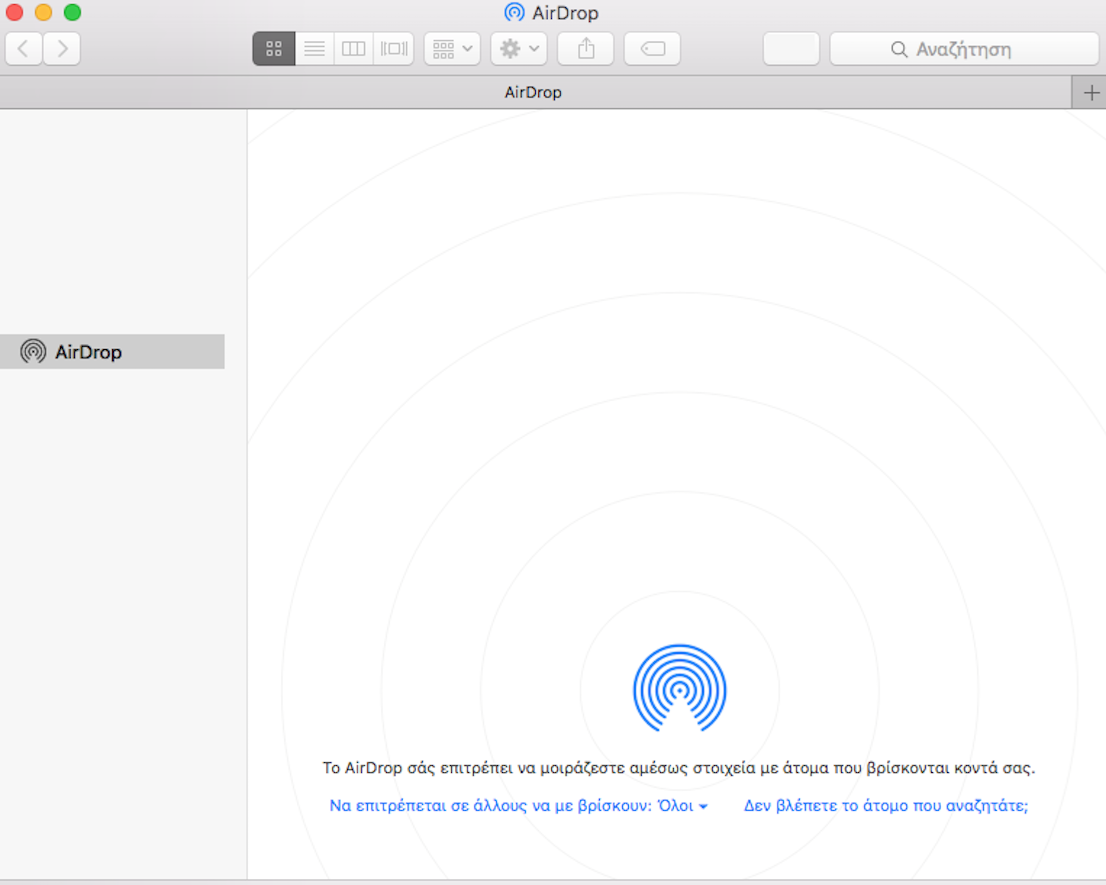1106x885 pixels.
Task: Open the 'Να επιτρέπεται σε άλλους να με βρίσκουν' dropdown
Action: tap(518, 805)
